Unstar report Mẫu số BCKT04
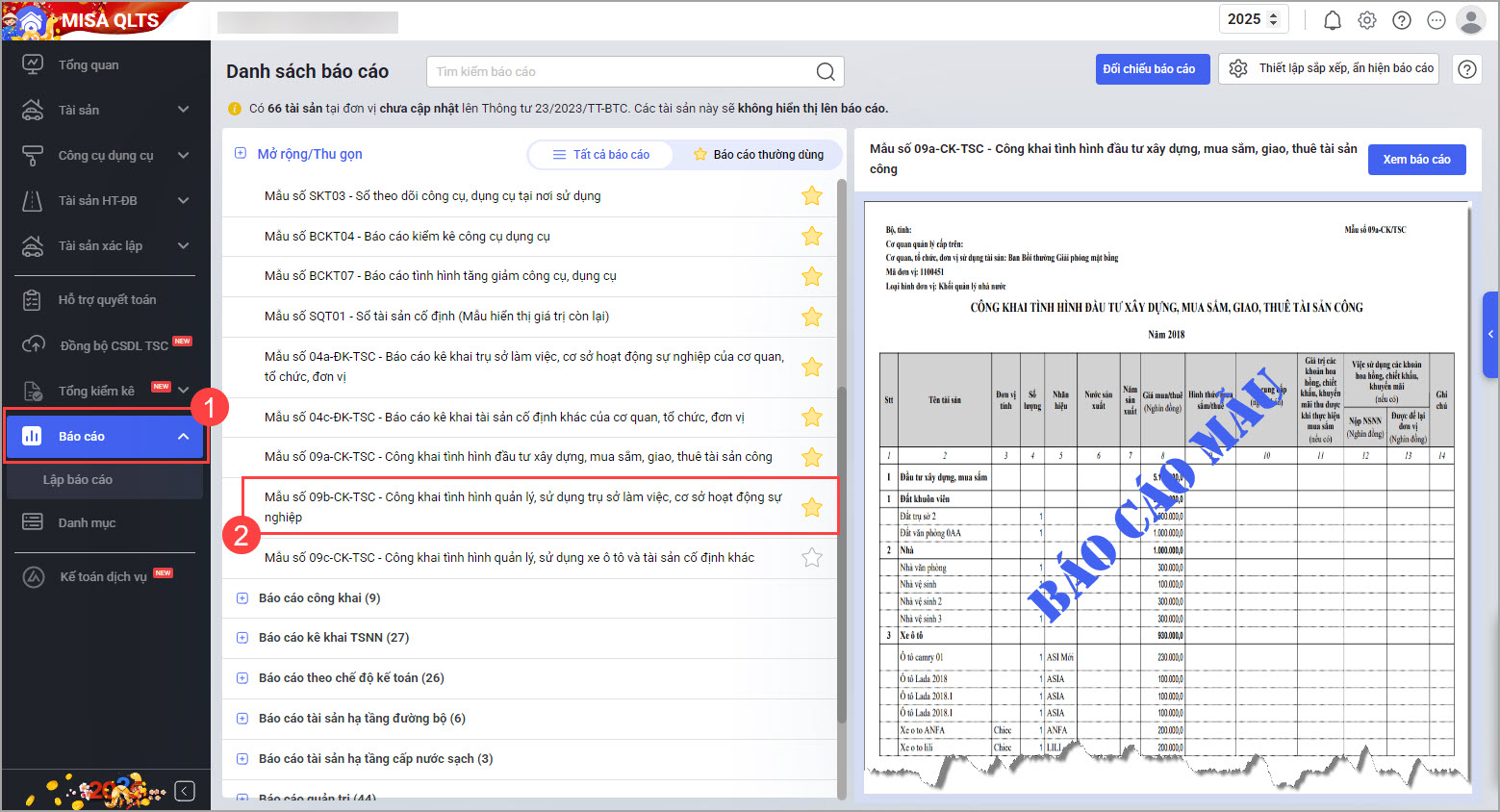1500x812 pixels. point(812,237)
